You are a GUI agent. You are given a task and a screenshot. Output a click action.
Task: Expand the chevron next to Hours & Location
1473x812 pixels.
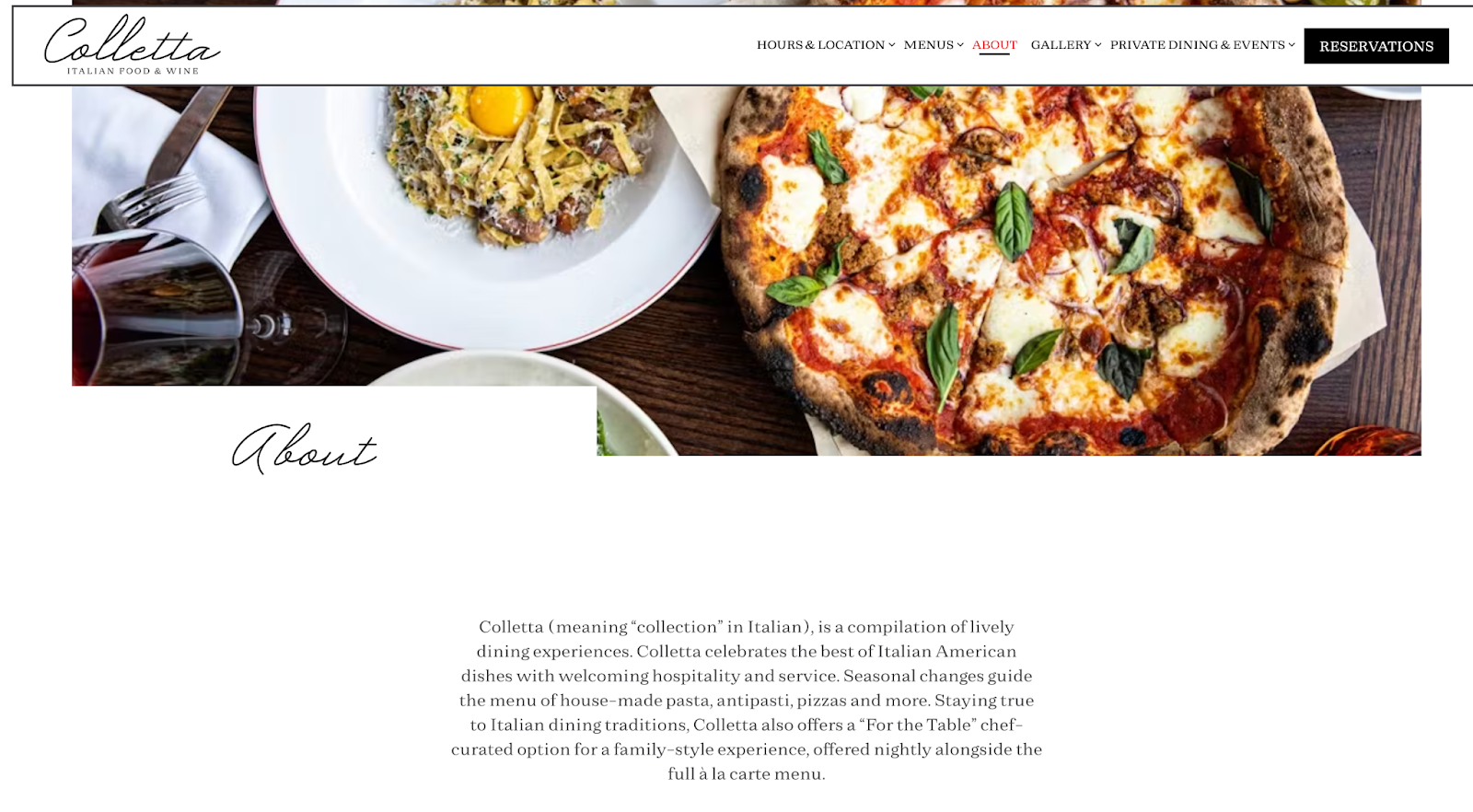[x=891, y=45]
